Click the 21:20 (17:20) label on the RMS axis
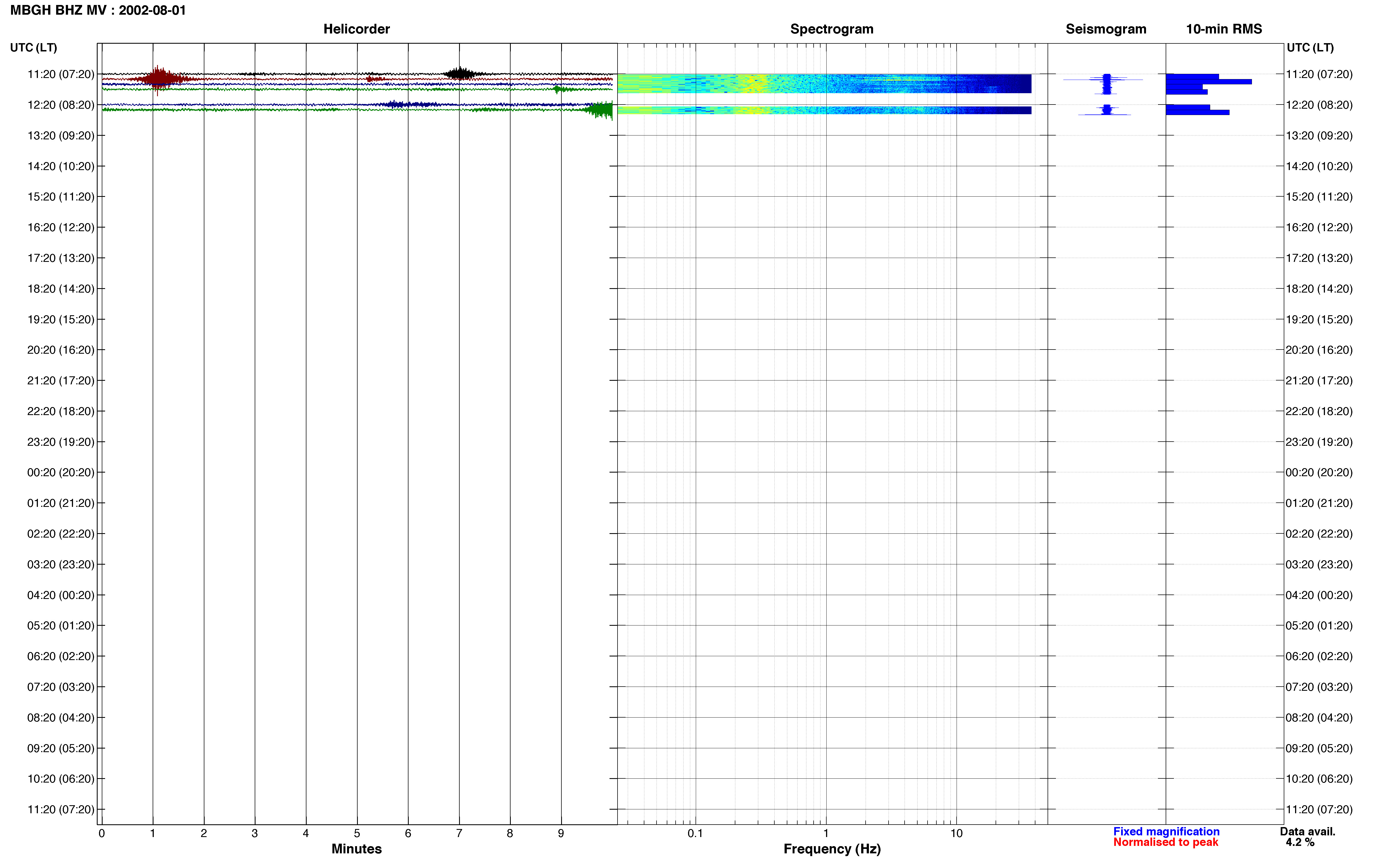The image size is (1388, 868). (1319, 380)
